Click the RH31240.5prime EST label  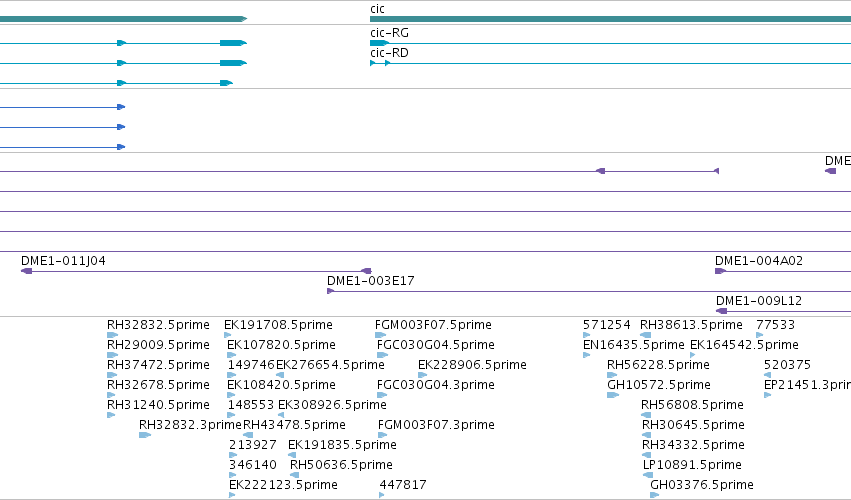(x=158, y=405)
